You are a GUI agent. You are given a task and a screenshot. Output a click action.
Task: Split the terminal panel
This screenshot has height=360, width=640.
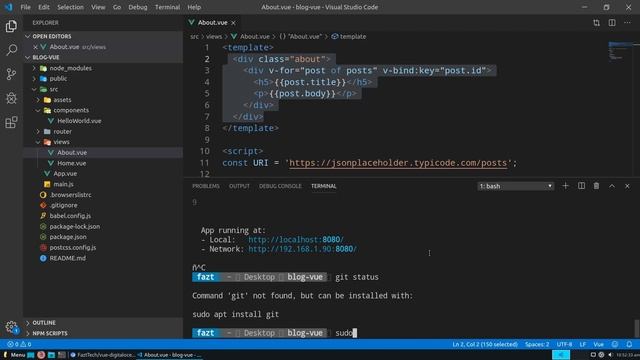581,186
